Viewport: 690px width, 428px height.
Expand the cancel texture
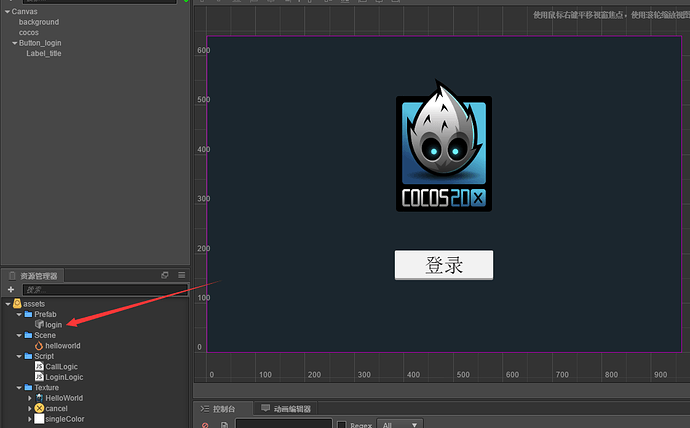pyautogui.click(x=30, y=409)
